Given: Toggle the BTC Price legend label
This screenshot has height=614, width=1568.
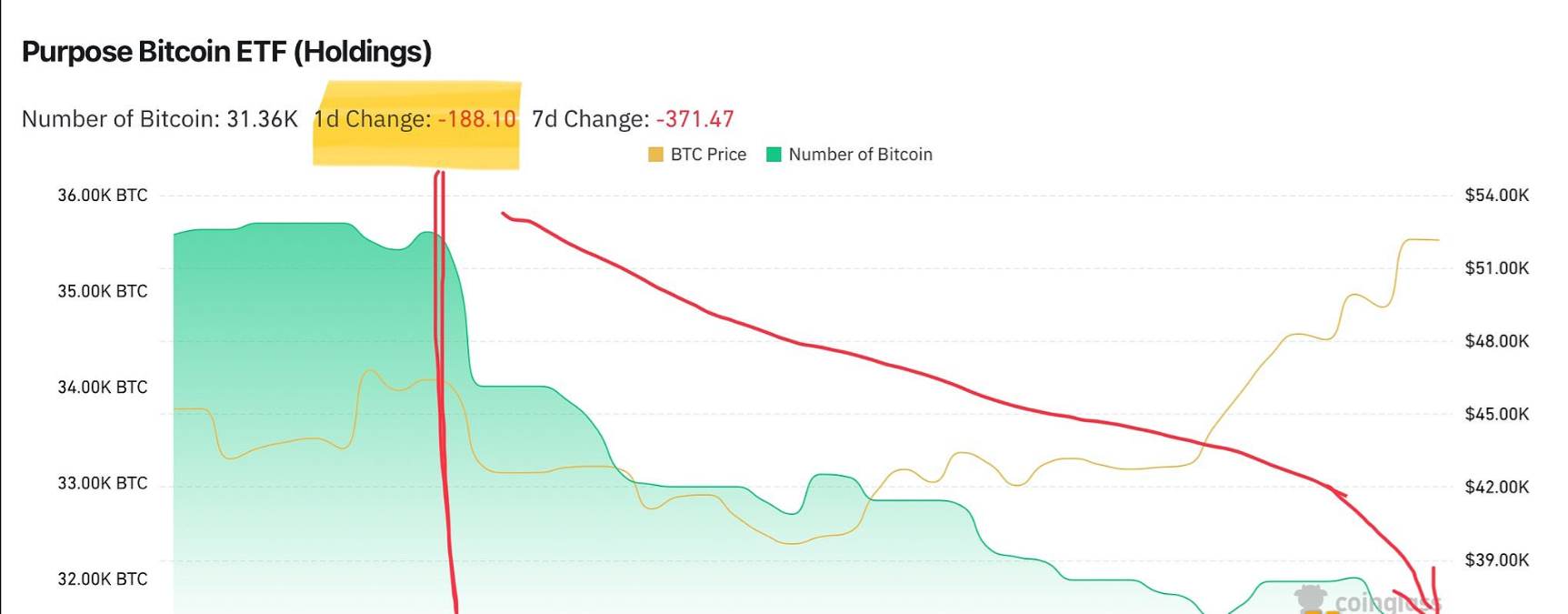Looking at the screenshot, I should coord(708,155).
